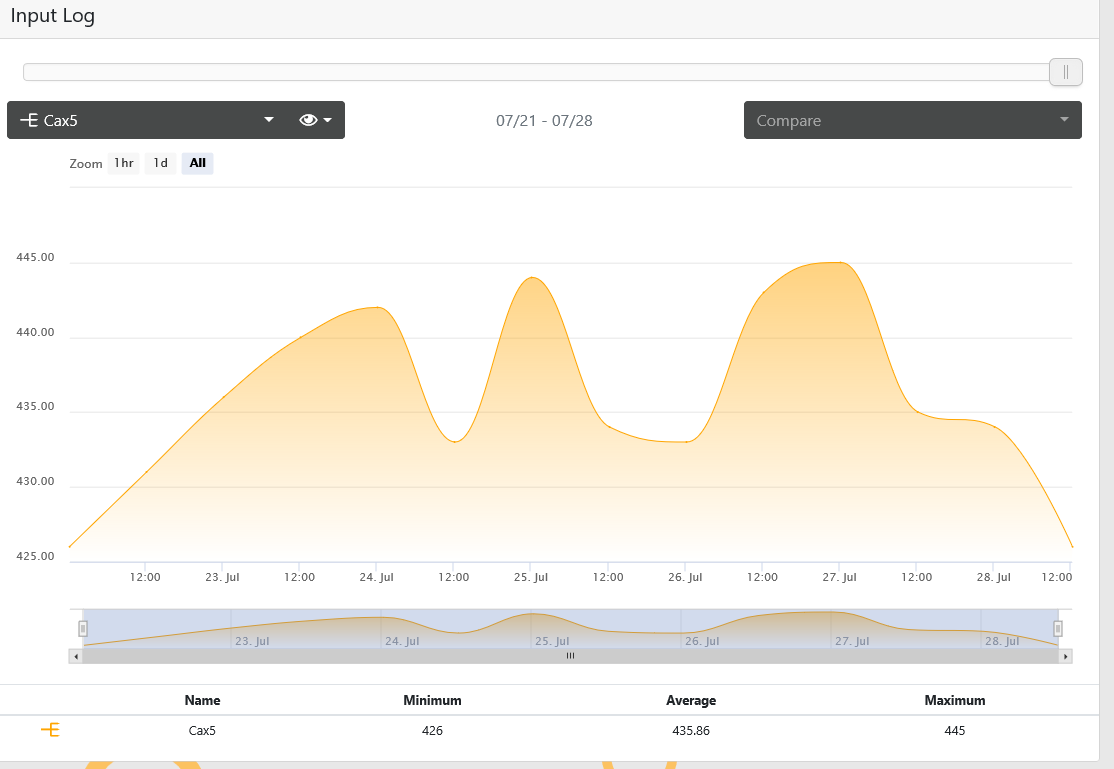Viewport: 1114px width, 769px height.
Task: Click the top date range slider handle
Action: click(1065, 72)
